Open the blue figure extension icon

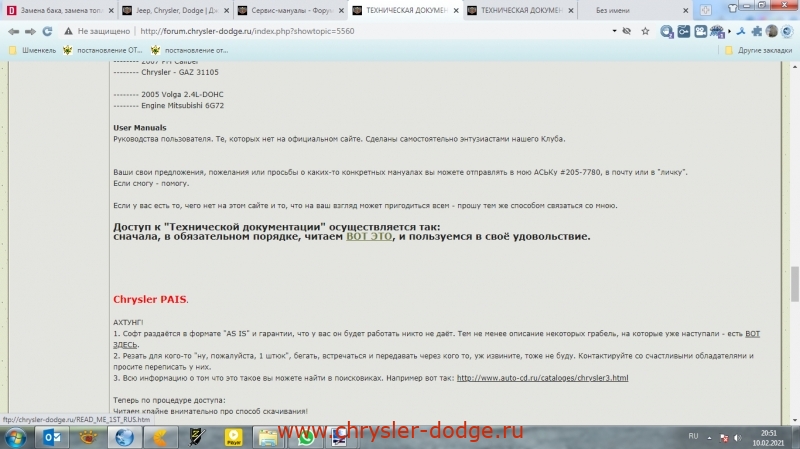(741, 32)
